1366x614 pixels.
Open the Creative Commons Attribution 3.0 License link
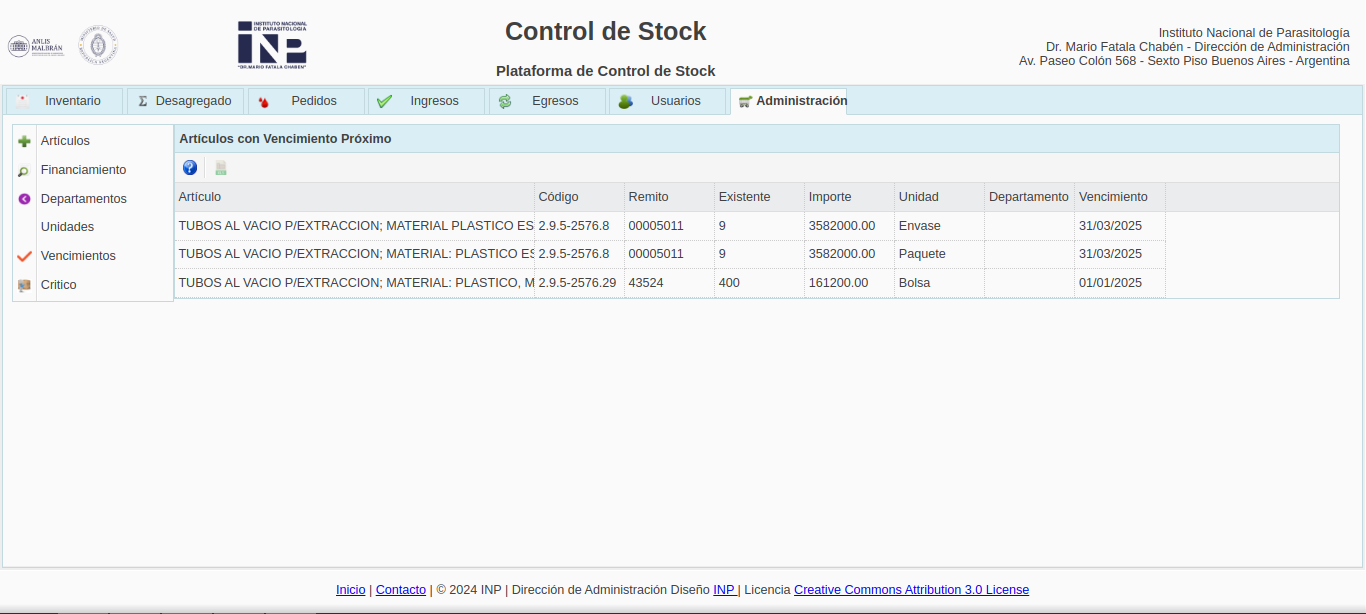pos(911,590)
